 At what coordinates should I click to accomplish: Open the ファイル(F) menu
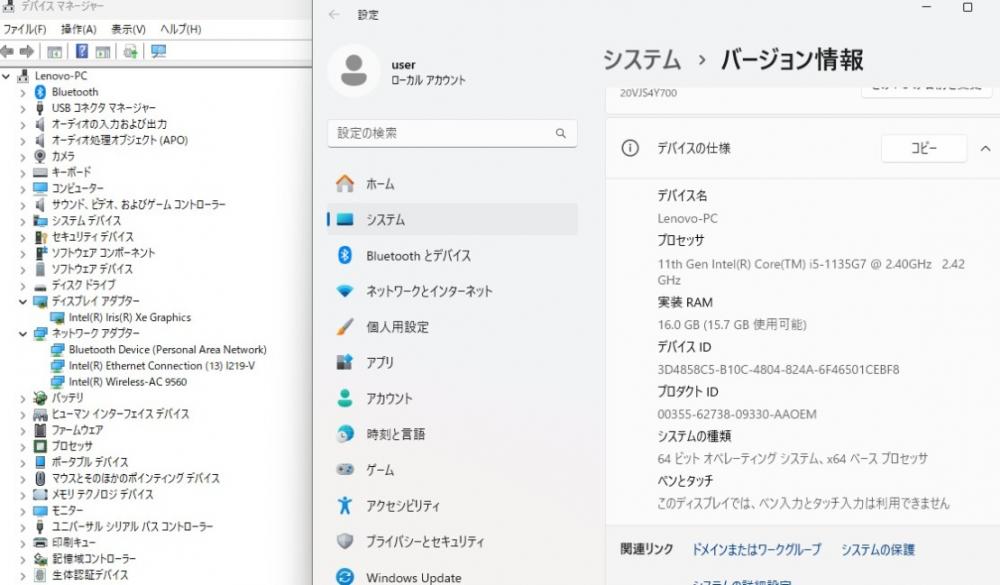click(x=25, y=29)
